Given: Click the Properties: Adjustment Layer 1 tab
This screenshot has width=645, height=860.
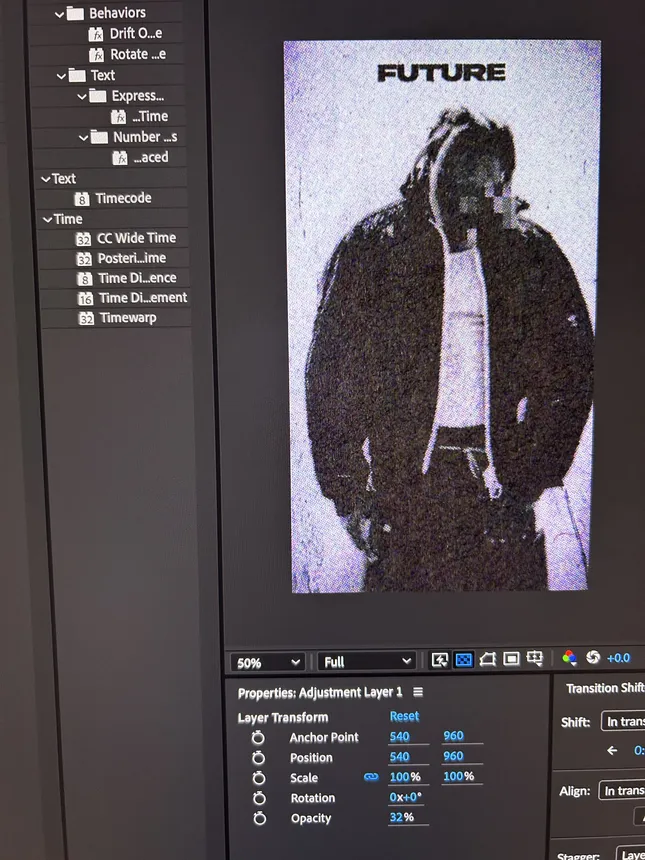Looking at the screenshot, I should (x=320, y=693).
